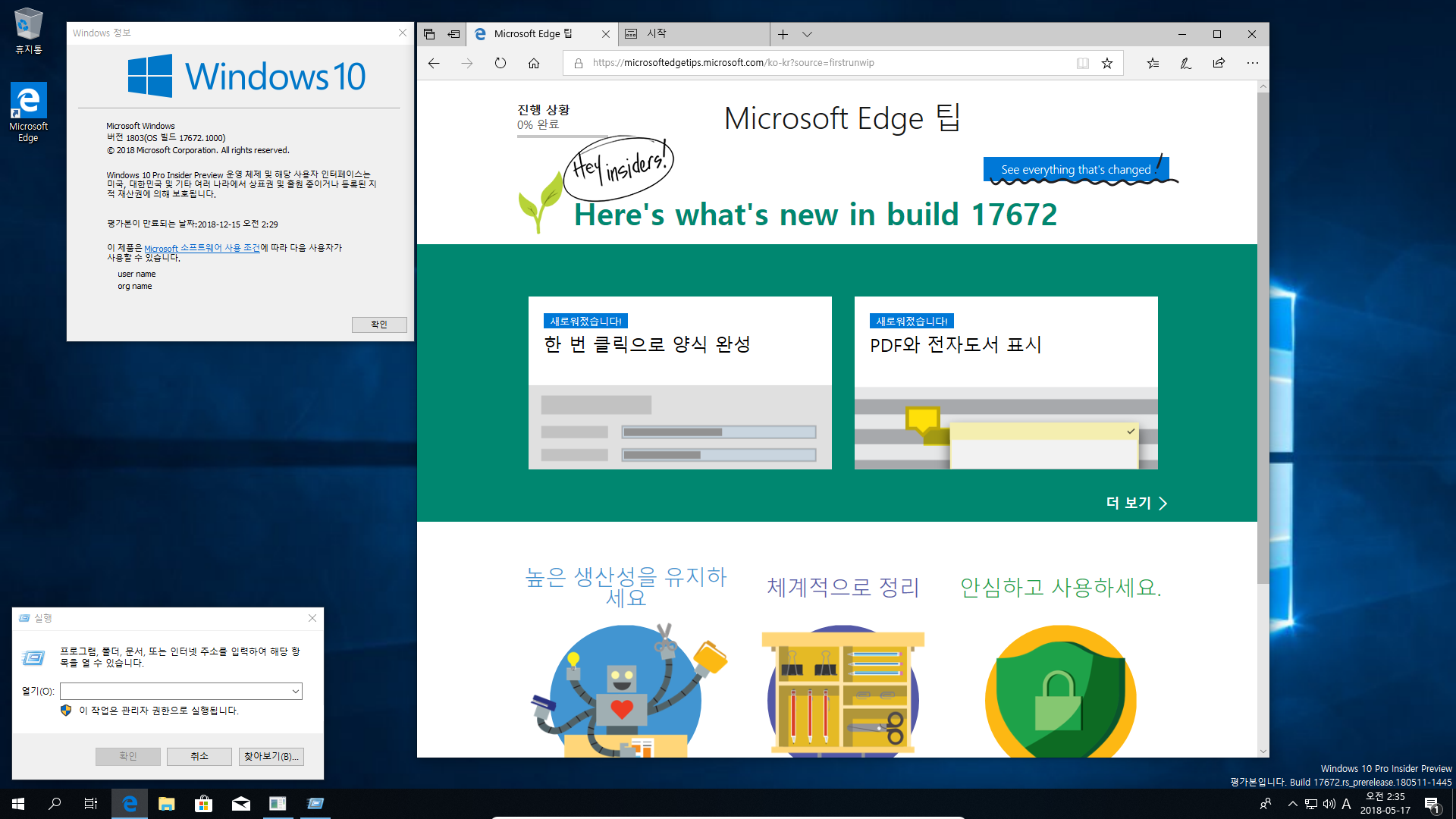
Task: Click 찾아보기(B)... in Run dialog
Action: pyautogui.click(x=271, y=756)
